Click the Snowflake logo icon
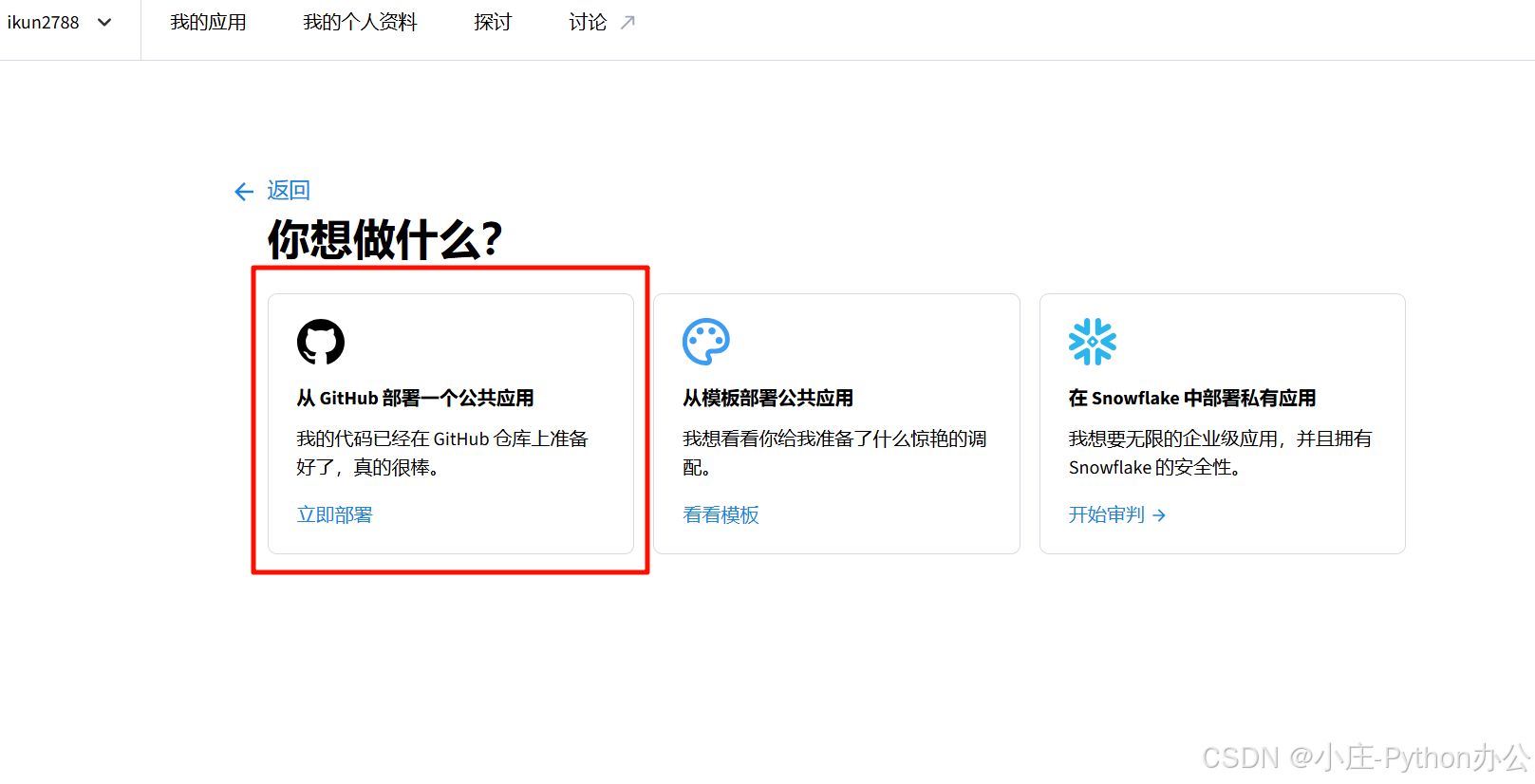Image resolution: width=1535 pixels, height=784 pixels. 1093,342
